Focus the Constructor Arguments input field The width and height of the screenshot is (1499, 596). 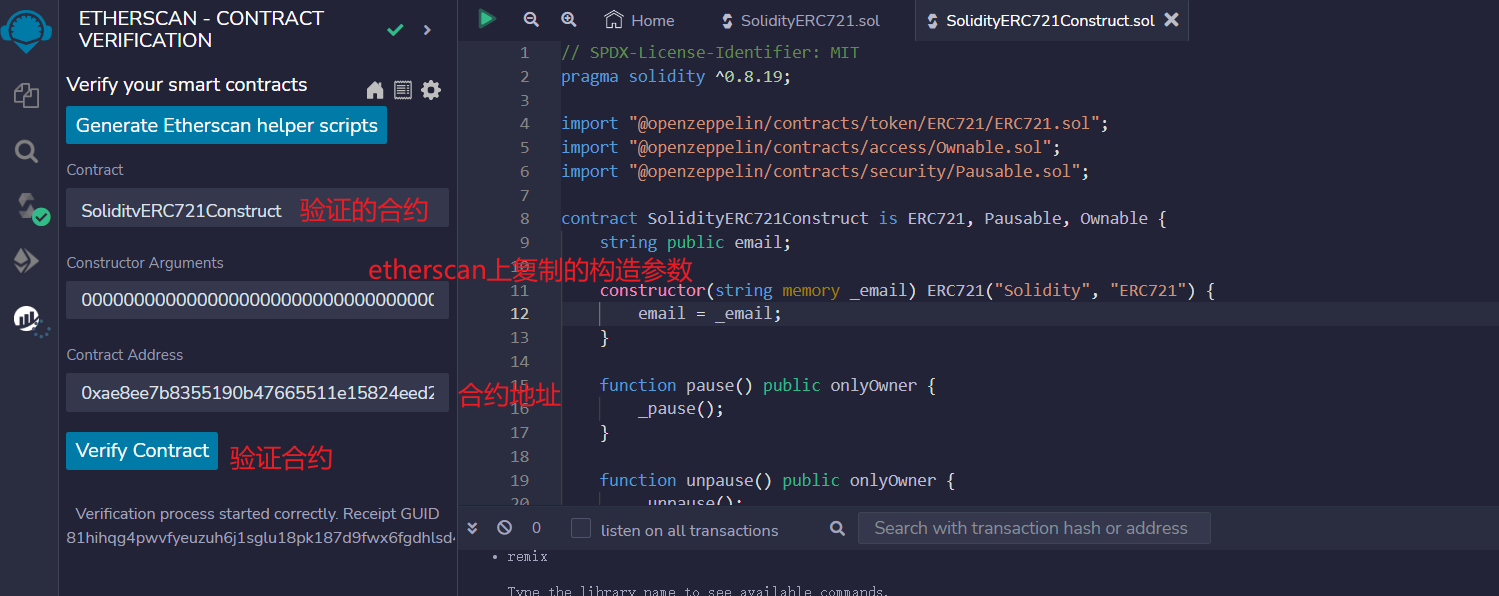pyautogui.click(x=257, y=300)
